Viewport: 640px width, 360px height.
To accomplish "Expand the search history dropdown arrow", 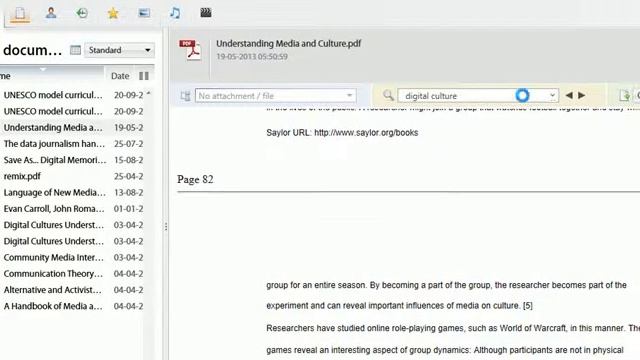I will [552, 96].
